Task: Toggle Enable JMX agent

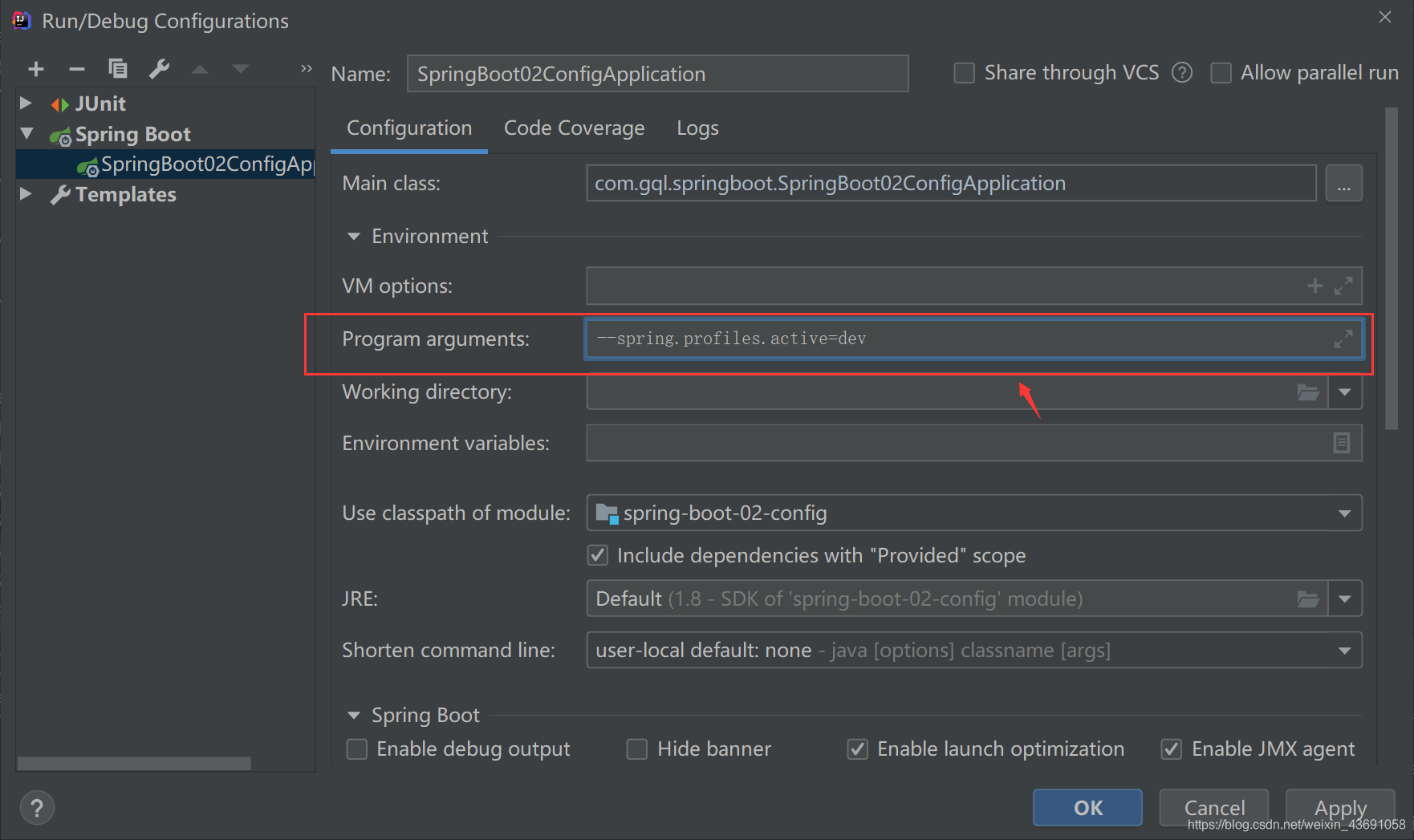Action: [1172, 749]
